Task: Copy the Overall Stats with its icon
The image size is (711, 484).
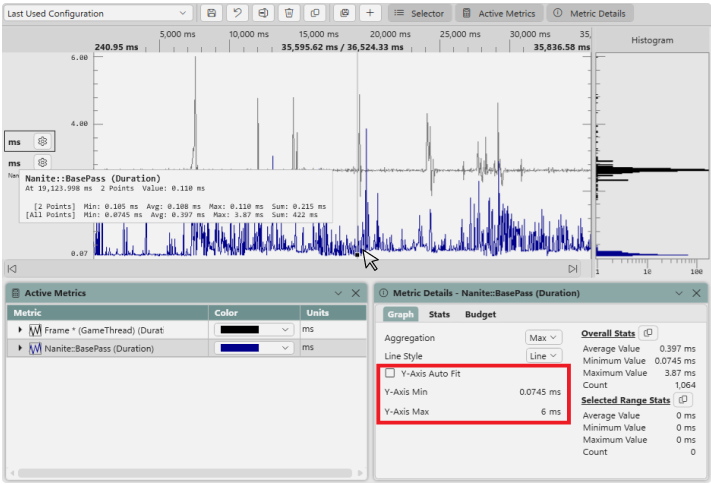Action: coord(648,333)
